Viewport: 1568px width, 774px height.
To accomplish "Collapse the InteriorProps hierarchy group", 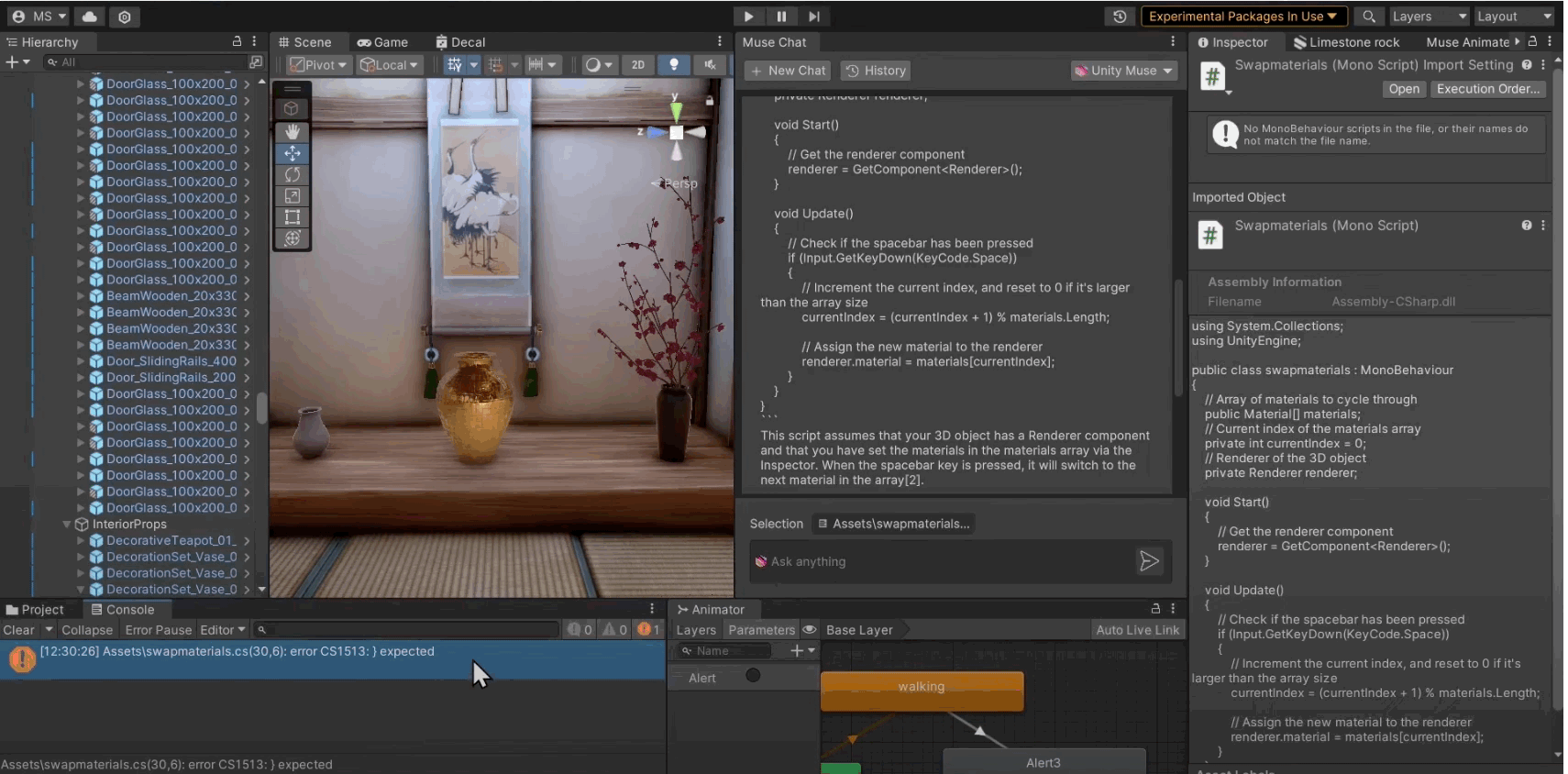I will (x=67, y=525).
